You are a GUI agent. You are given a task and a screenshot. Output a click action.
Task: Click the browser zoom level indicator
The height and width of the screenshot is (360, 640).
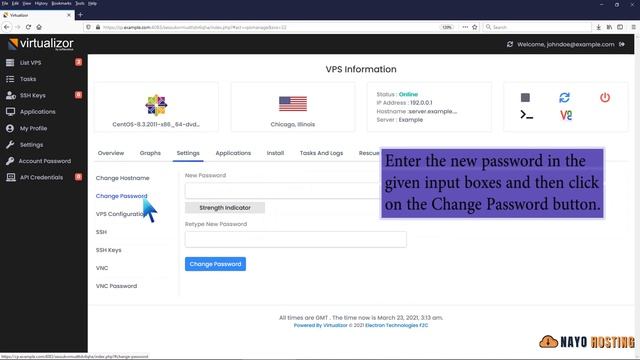[447, 27]
